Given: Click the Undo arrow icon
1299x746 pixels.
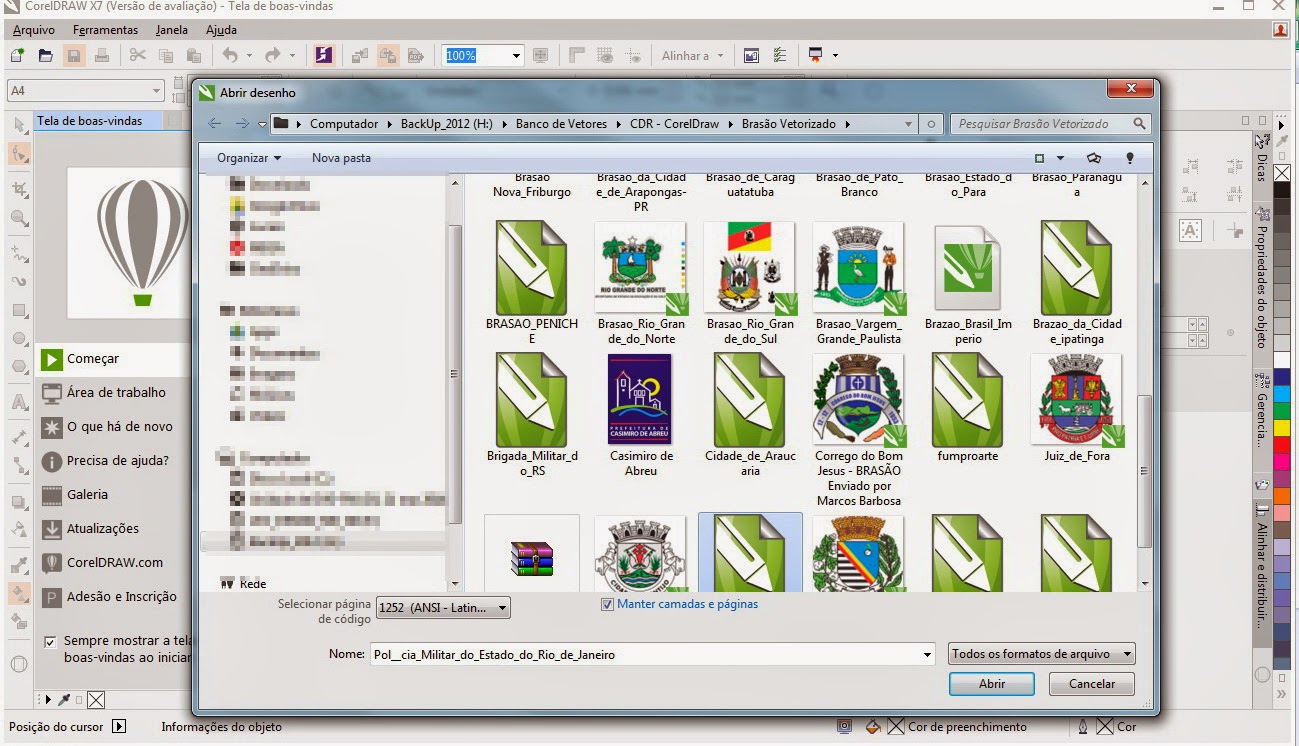Looking at the screenshot, I should 230,56.
